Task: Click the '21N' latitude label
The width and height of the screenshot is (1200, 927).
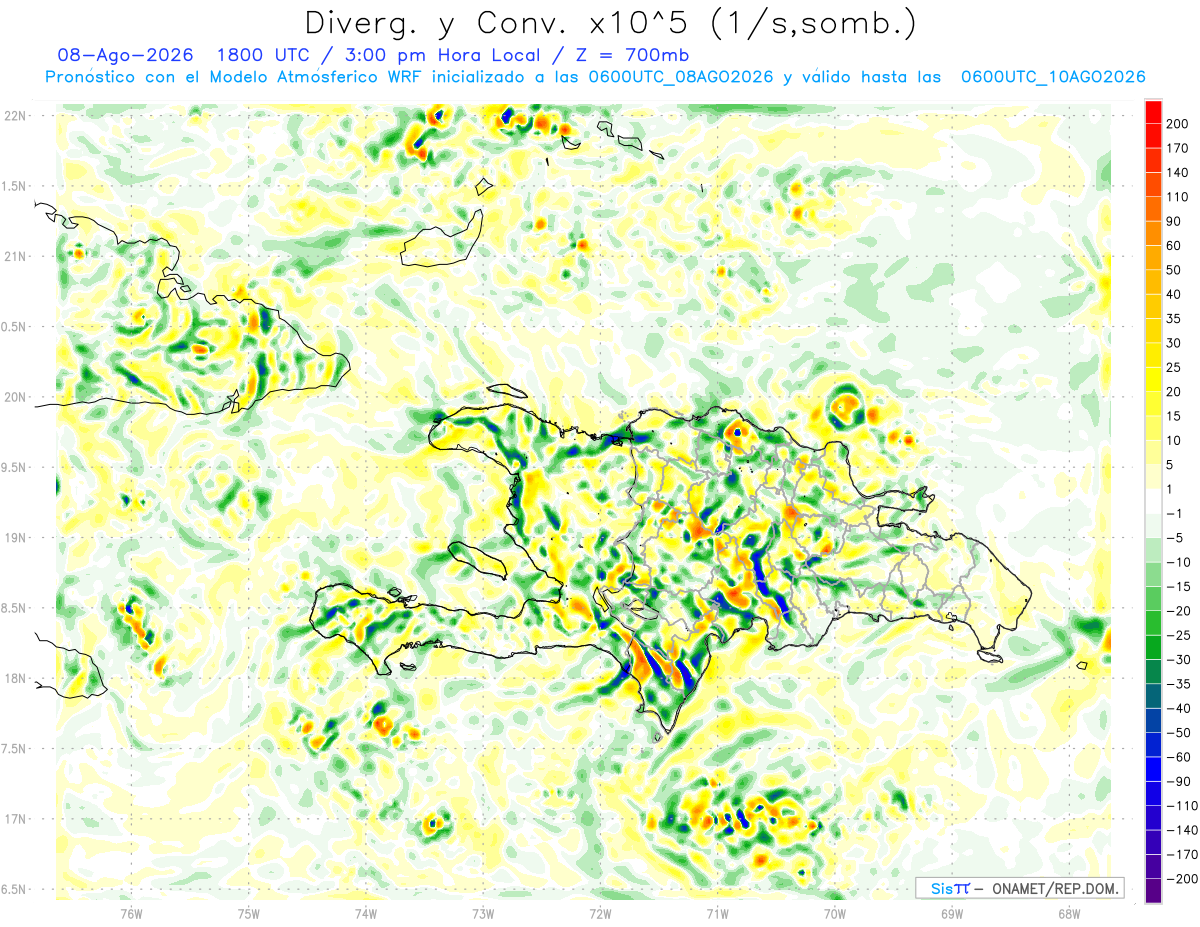Action: tap(15, 257)
